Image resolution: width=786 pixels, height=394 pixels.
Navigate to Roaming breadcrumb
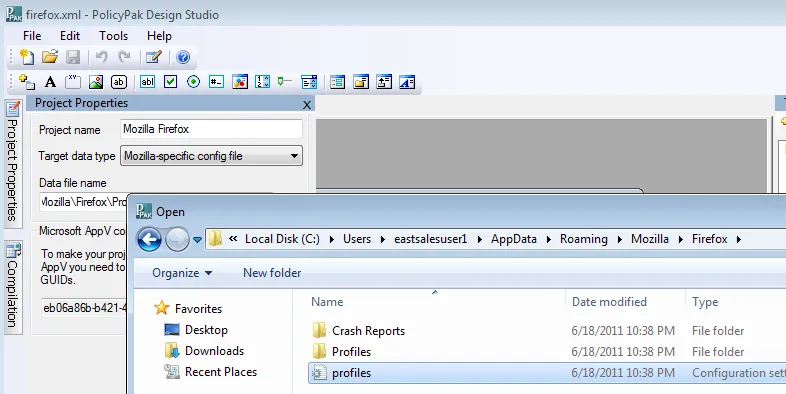[x=583, y=239]
